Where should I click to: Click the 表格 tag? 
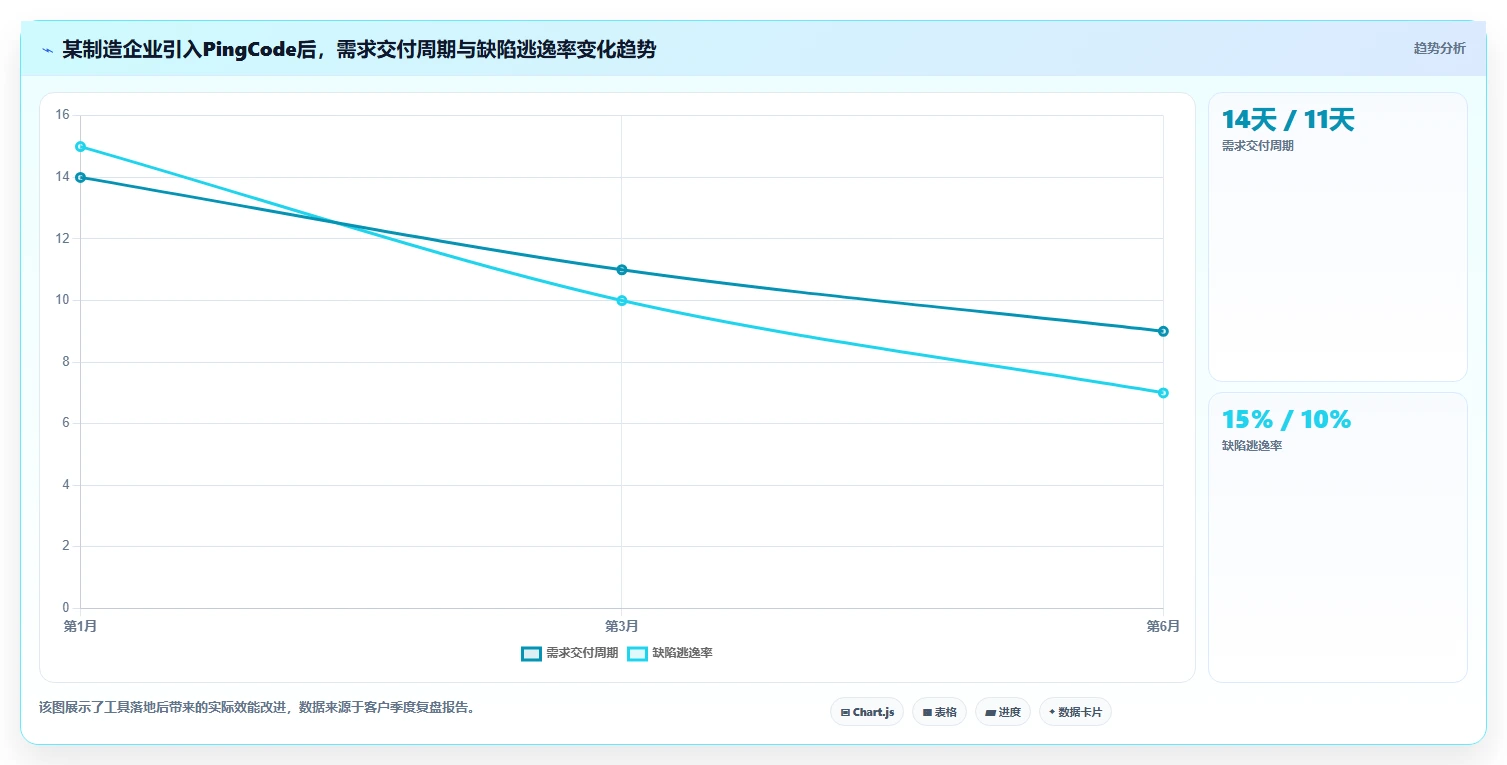[x=939, y=712]
